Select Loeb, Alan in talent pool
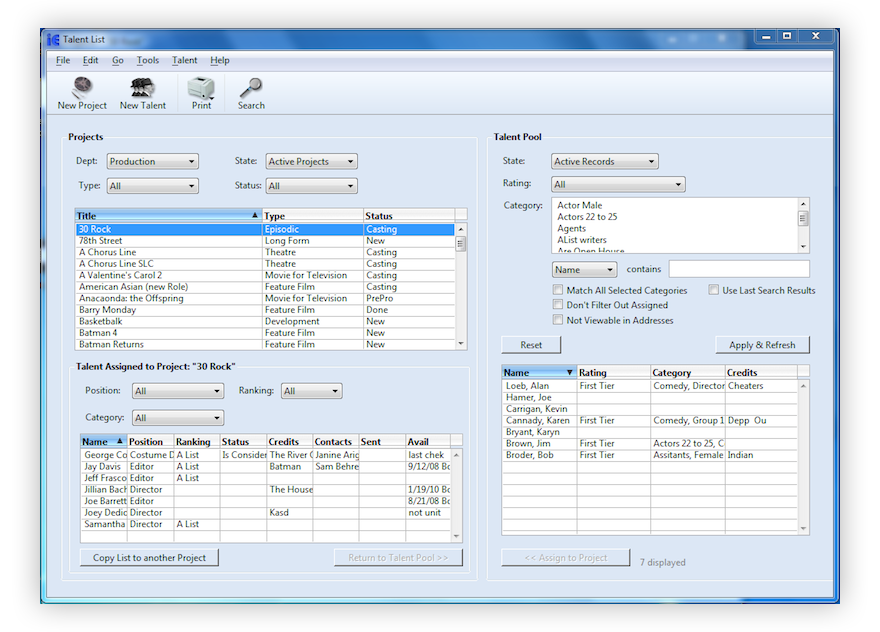The image size is (880, 632). pos(650,386)
